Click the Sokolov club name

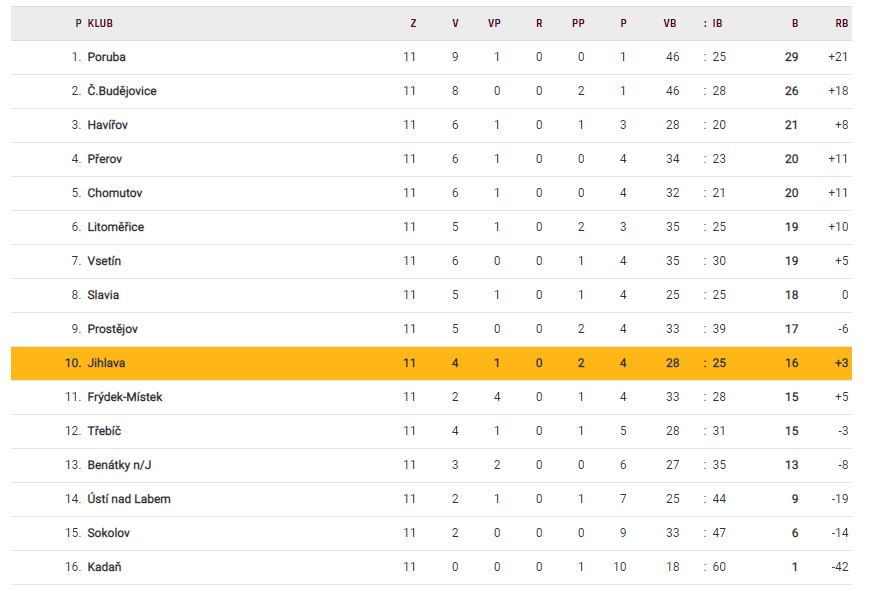point(109,533)
